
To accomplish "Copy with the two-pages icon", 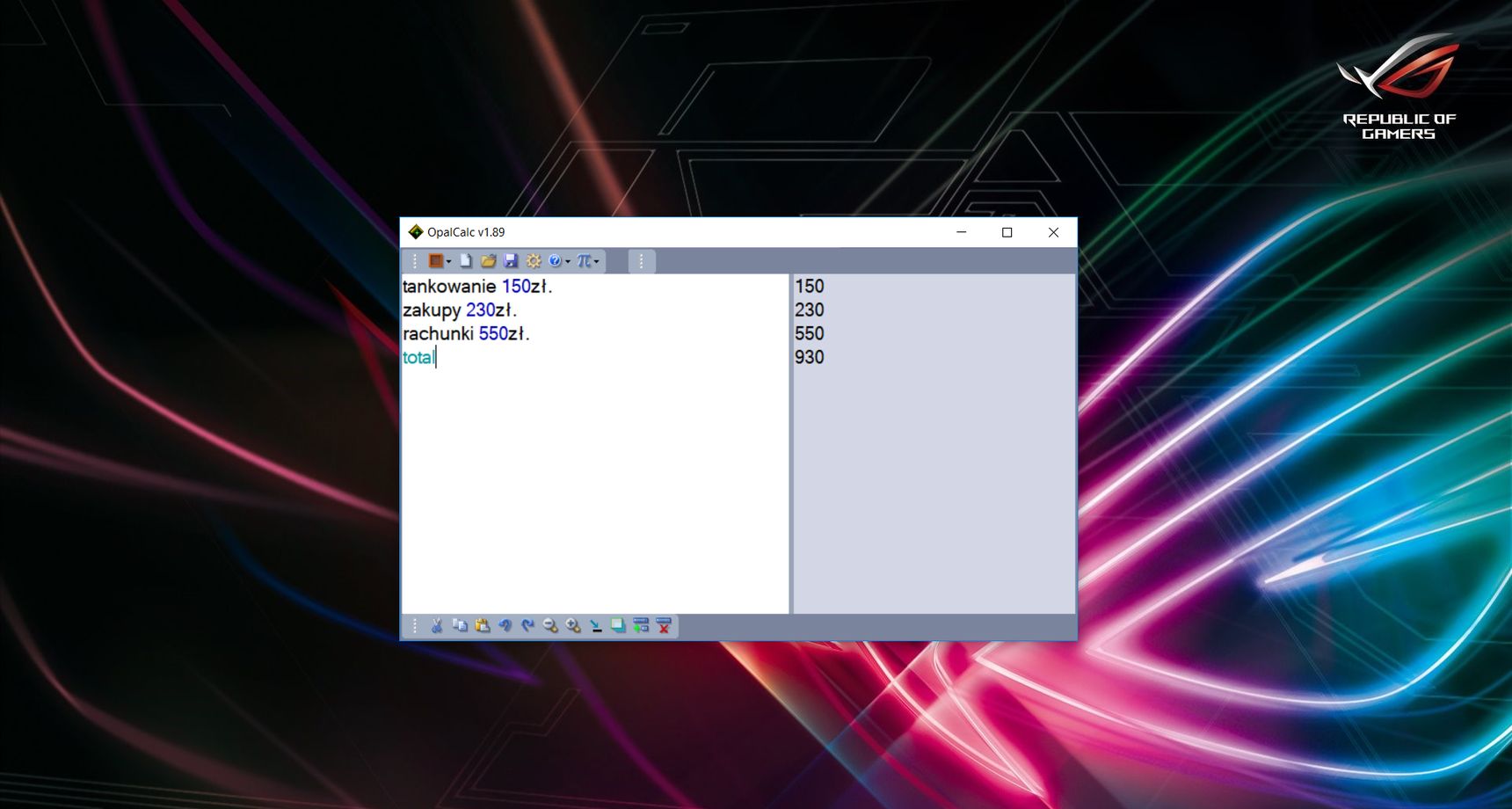I will pos(459,625).
